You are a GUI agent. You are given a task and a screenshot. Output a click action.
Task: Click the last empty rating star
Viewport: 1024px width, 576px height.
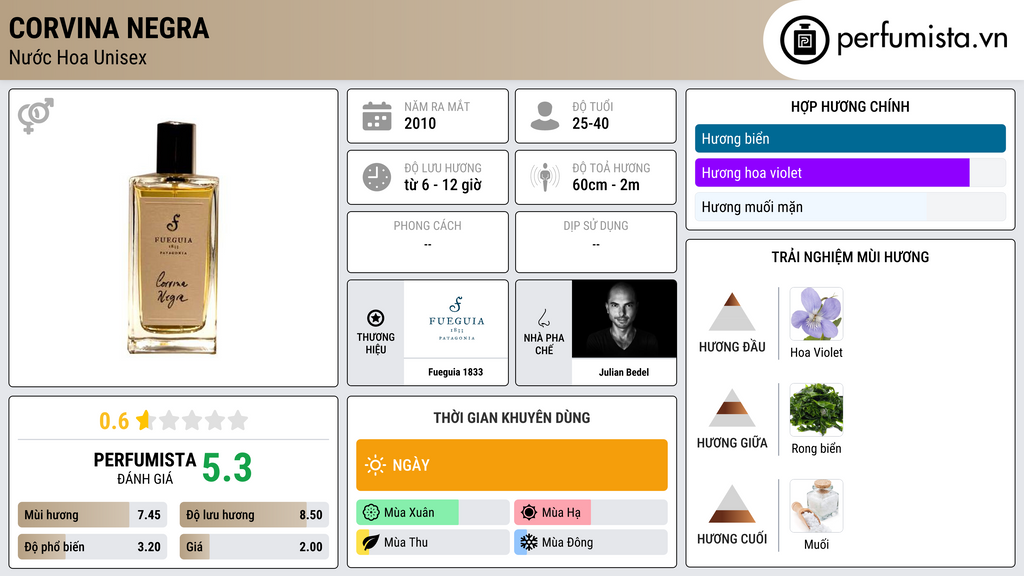pos(238,420)
